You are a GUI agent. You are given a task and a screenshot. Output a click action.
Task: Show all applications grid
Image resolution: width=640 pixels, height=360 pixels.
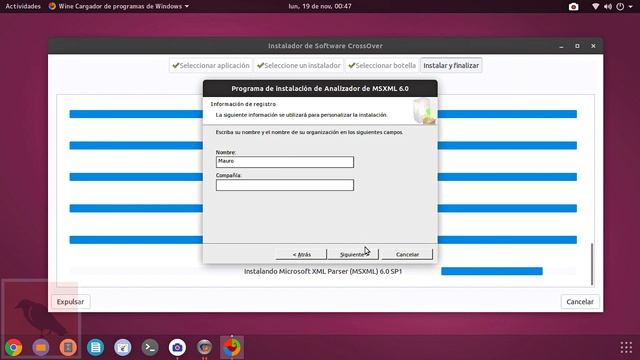pos(626,347)
